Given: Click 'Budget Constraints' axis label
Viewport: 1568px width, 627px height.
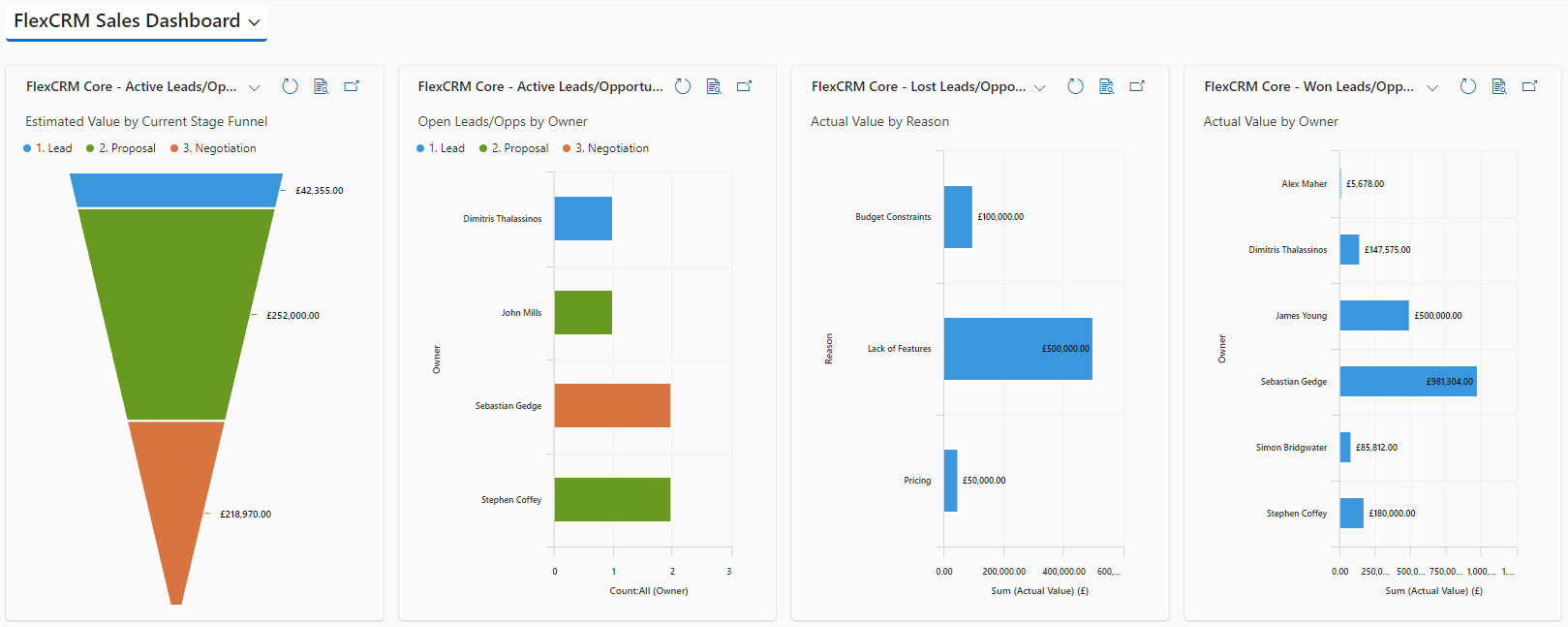Looking at the screenshot, I should tap(893, 217).
